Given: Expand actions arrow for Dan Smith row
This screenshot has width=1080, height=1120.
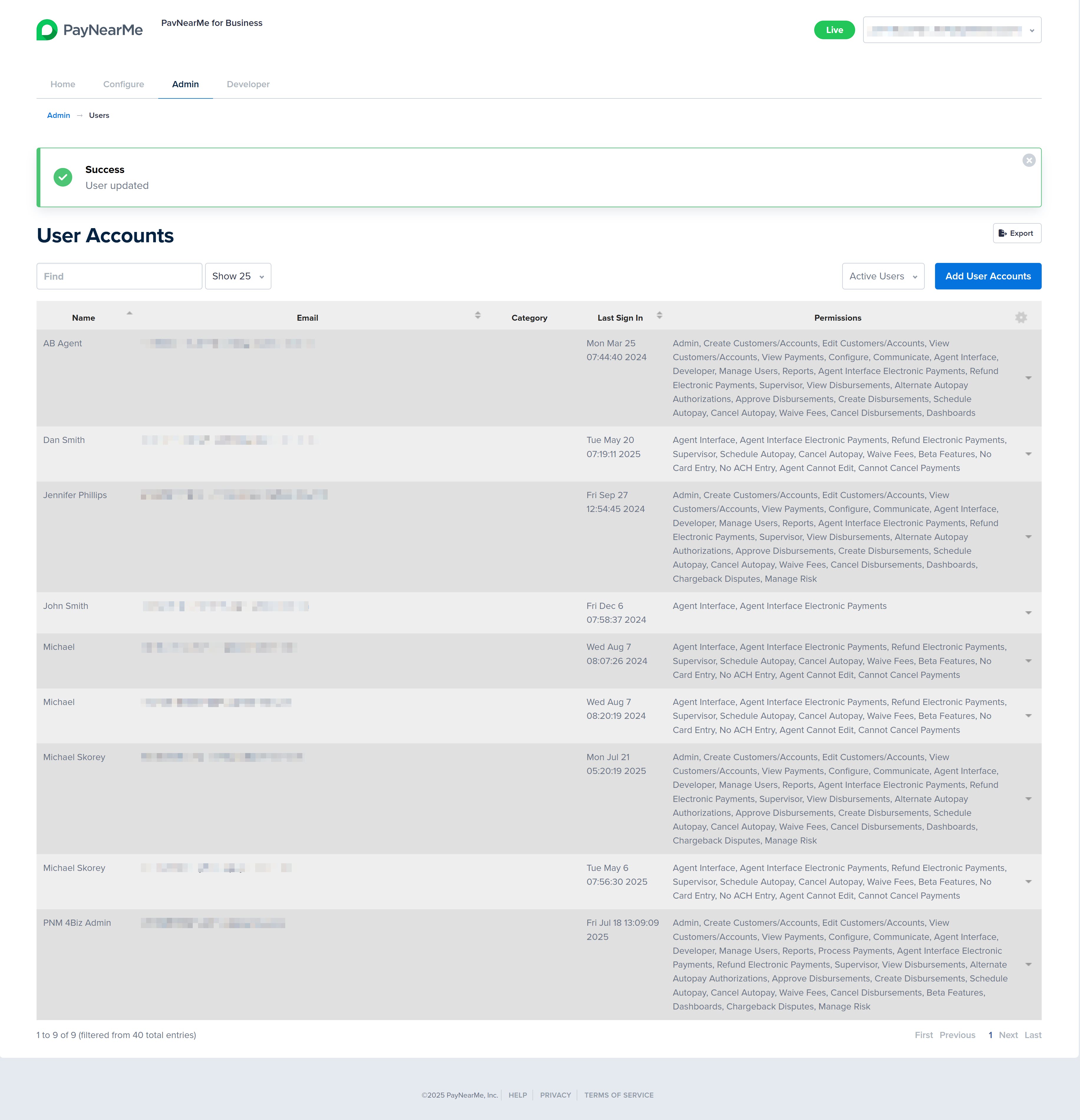Looking at the screenshot, I should pyautogui.click(x=1028, y=454).
